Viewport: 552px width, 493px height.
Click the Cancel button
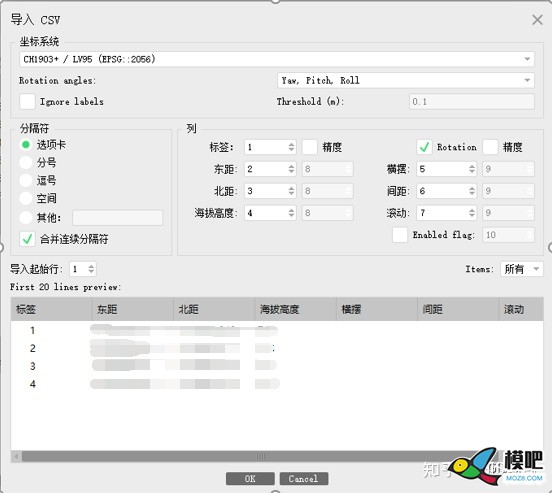click(304, 479)
